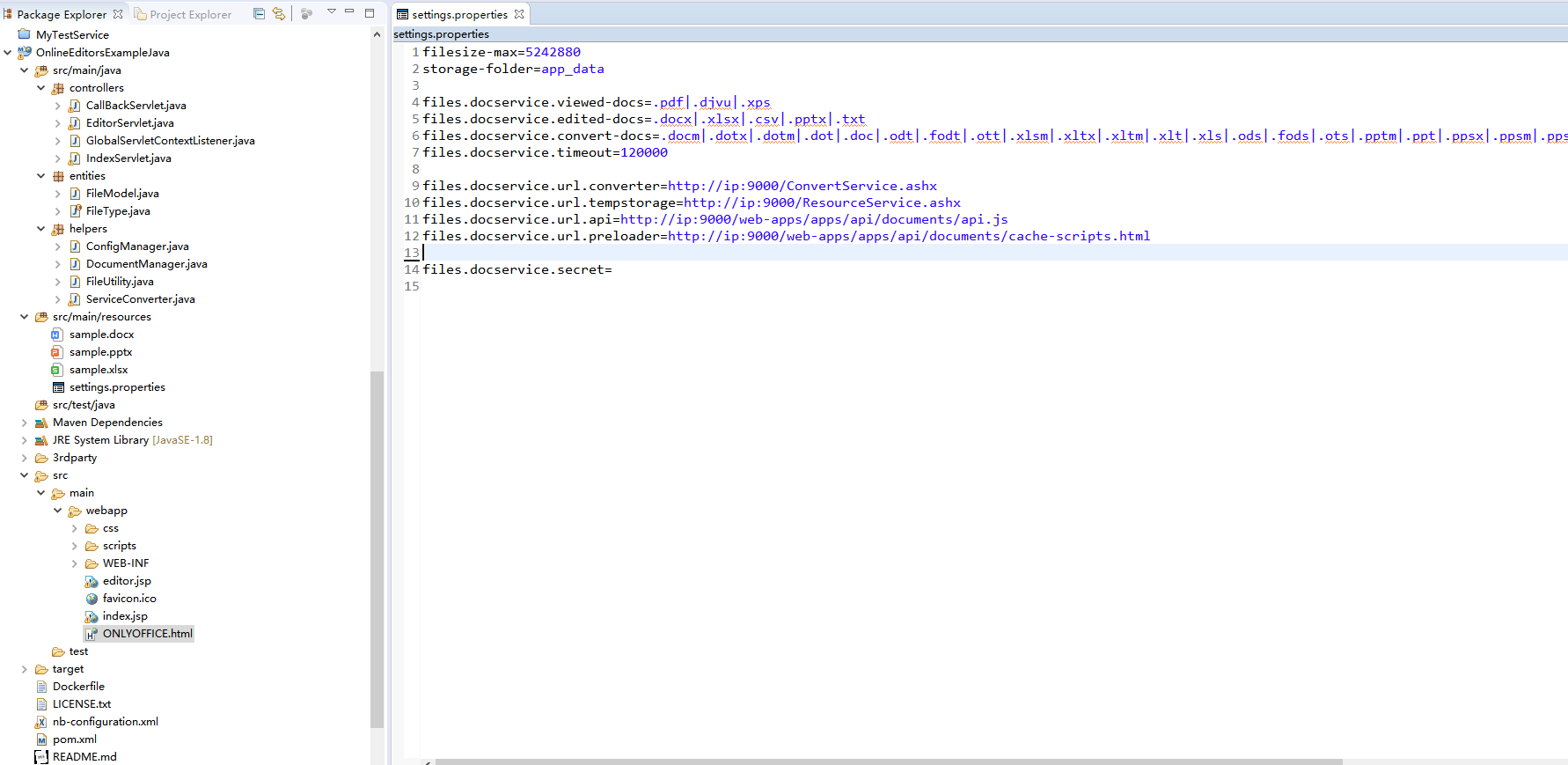Click the converter URL on line 9
The image size is (1568, 765).
pos(802,186)
